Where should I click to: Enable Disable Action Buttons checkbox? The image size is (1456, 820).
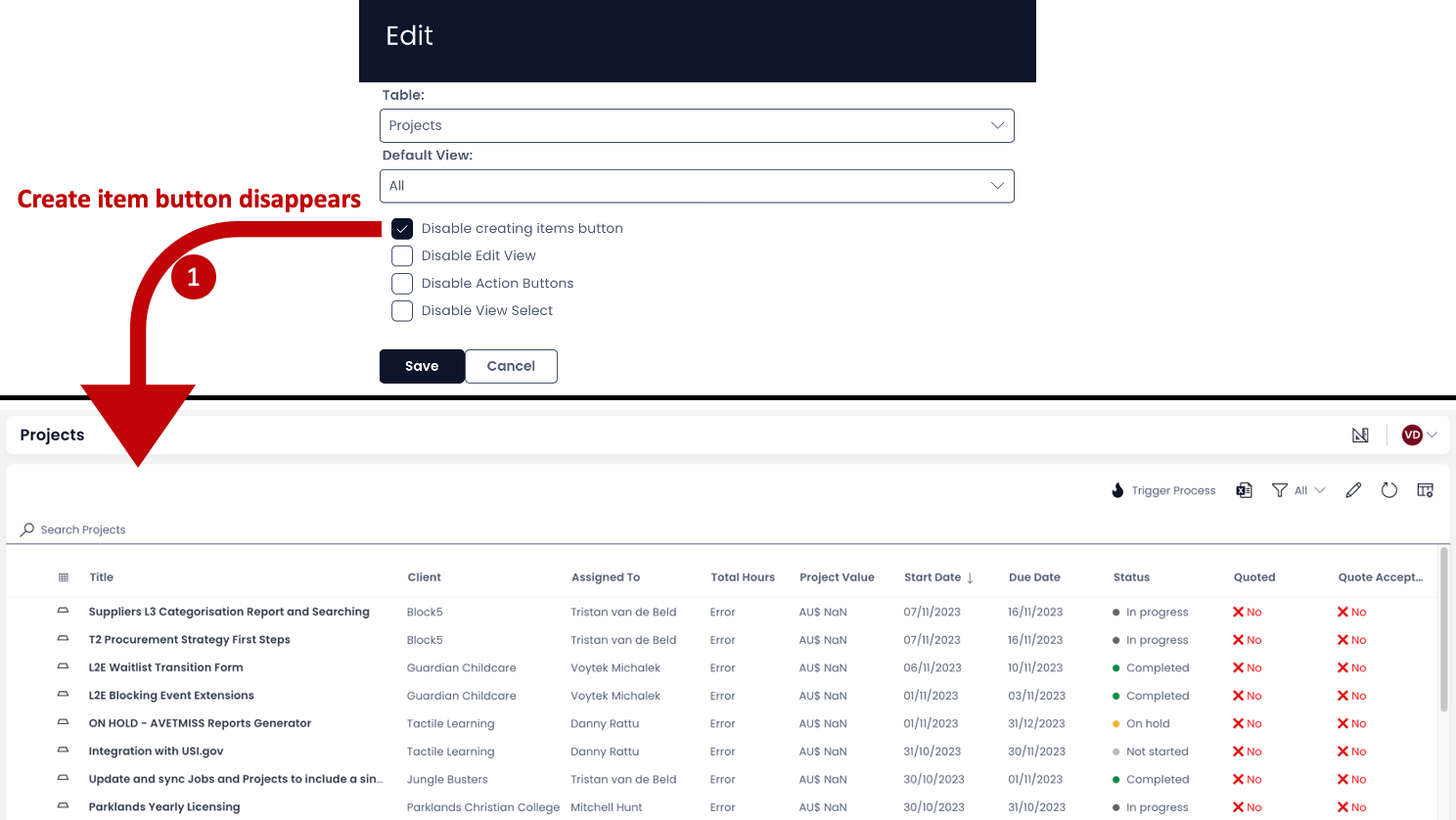[402, 284]
